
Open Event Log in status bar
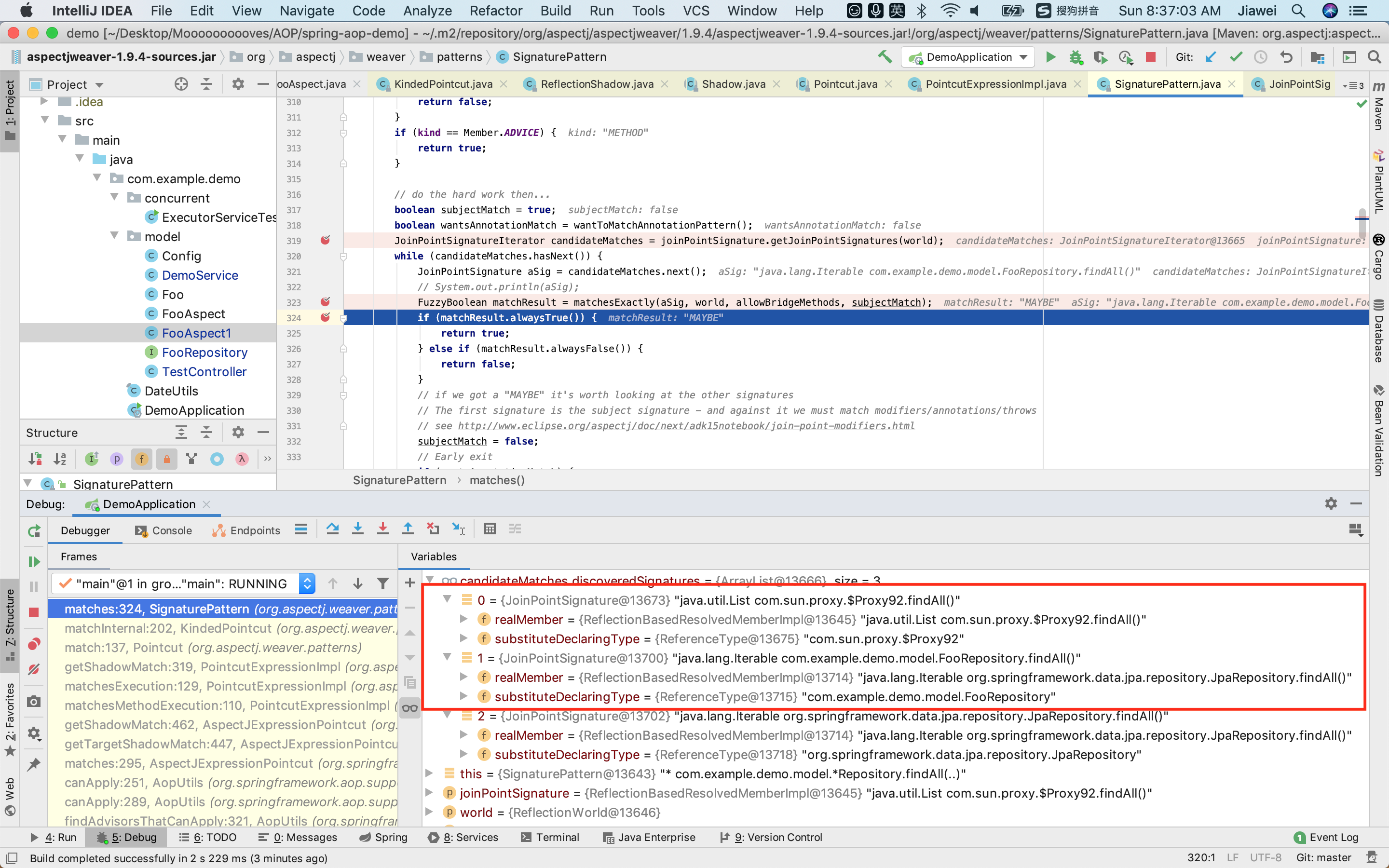(x=1326, y=837)
